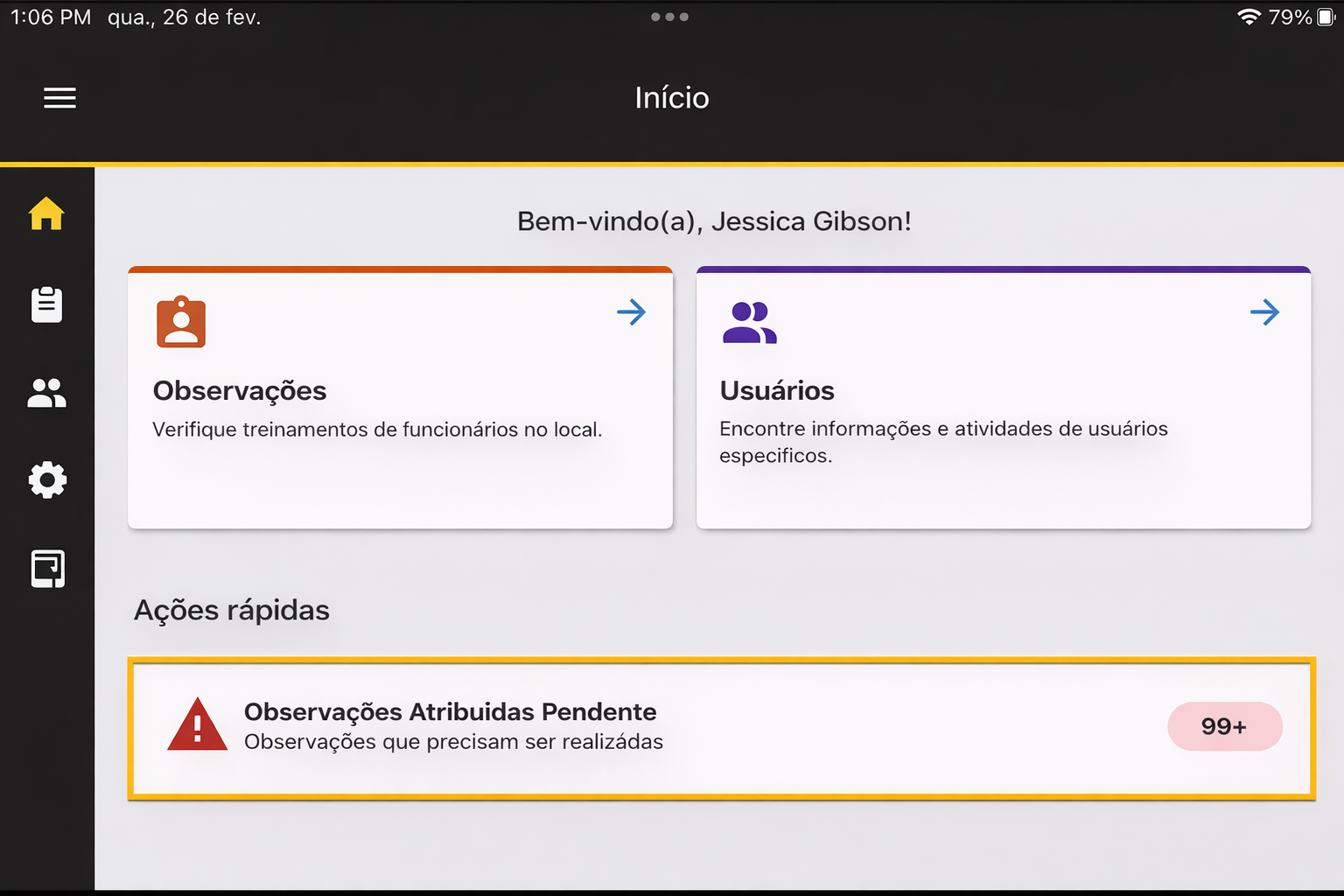This screenshot has width=1344, height=896.
Task: Click the arrow on the Usuários card
Action: click(x=1264, y=312)
